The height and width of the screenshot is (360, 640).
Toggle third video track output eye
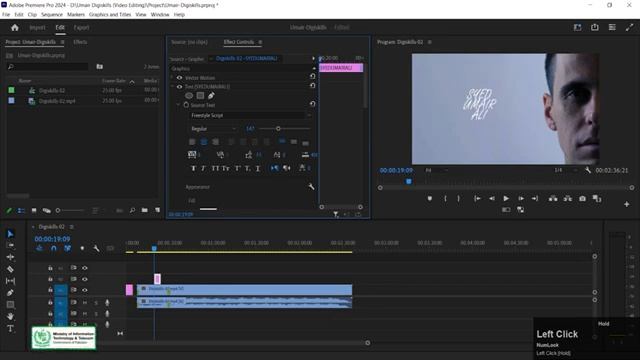click(84, 290)
